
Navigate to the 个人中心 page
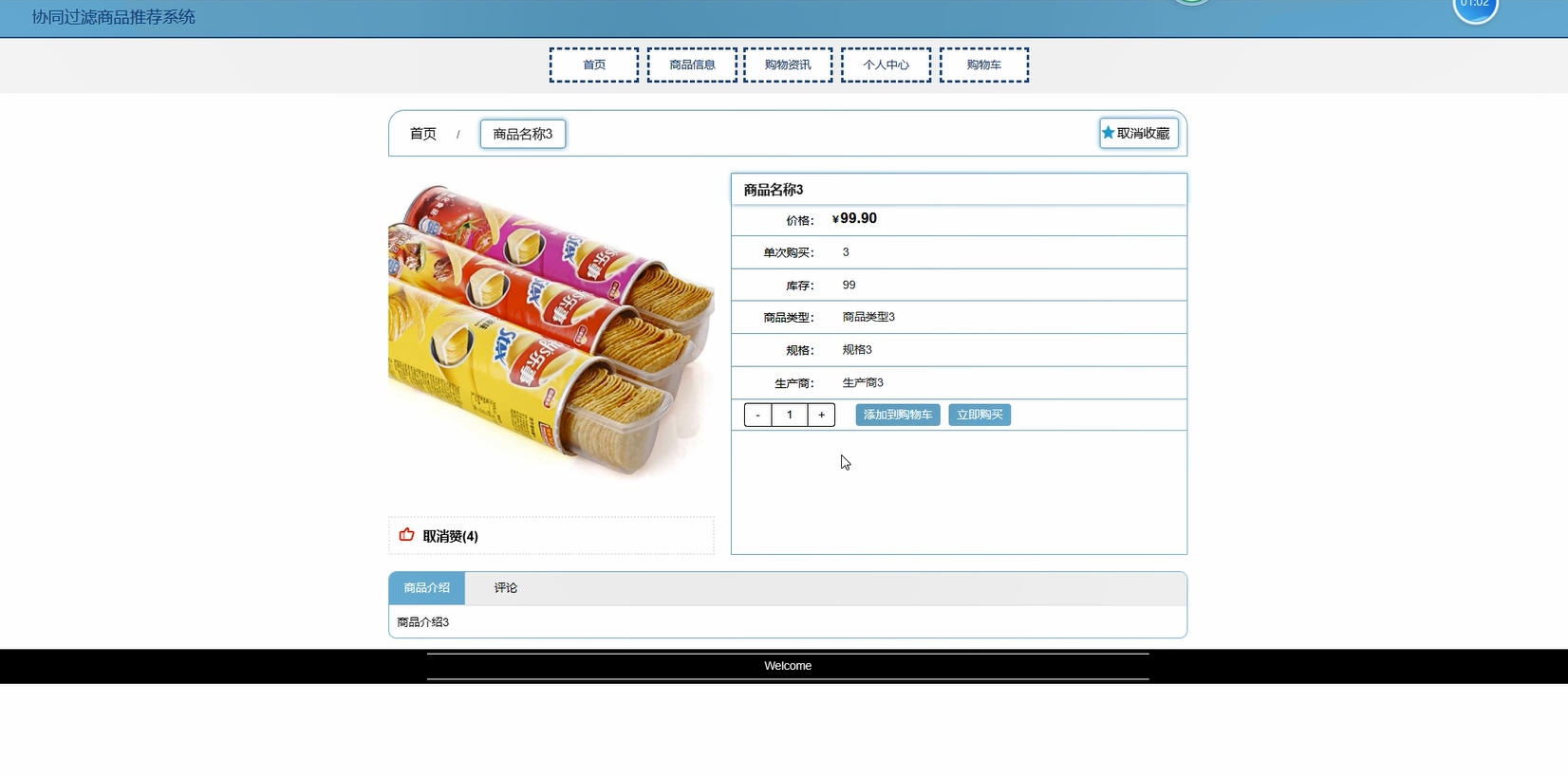pyautogui.click(x=886, y=65)
